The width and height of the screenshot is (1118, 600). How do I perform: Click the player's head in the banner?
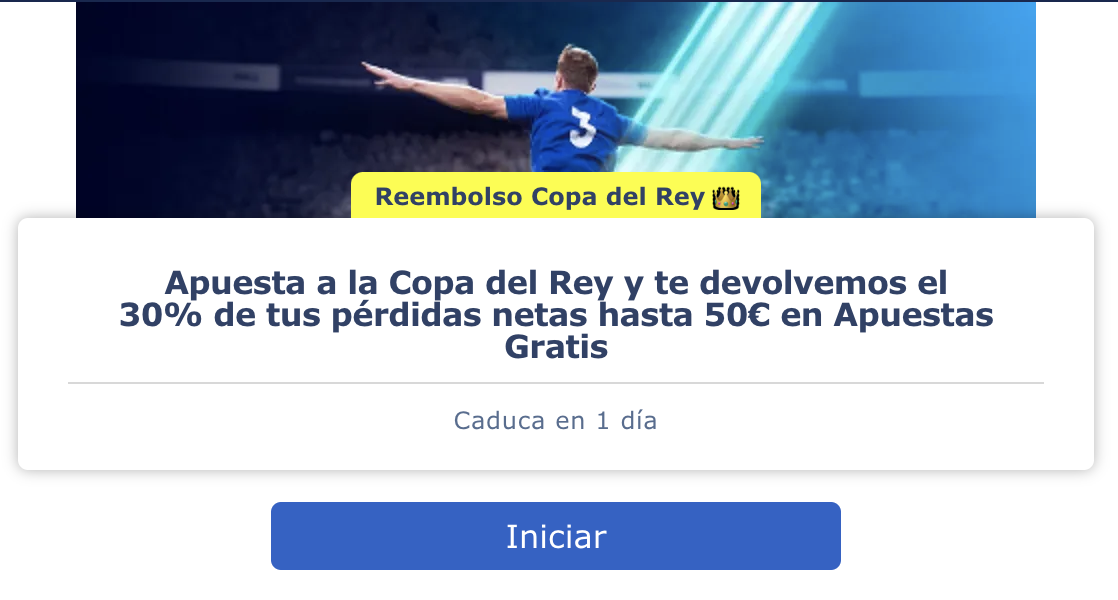click(576, 69)
